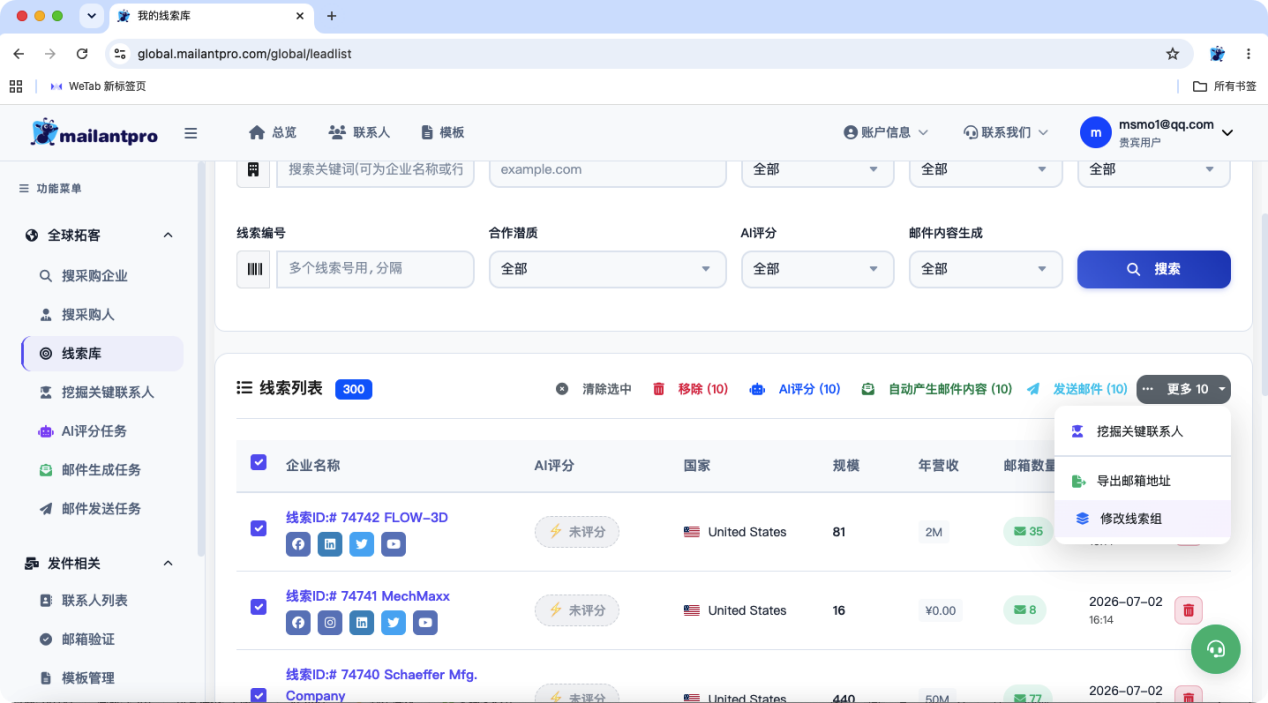Toggle the 更多 10 dropdown button

tap(1183, 389)
